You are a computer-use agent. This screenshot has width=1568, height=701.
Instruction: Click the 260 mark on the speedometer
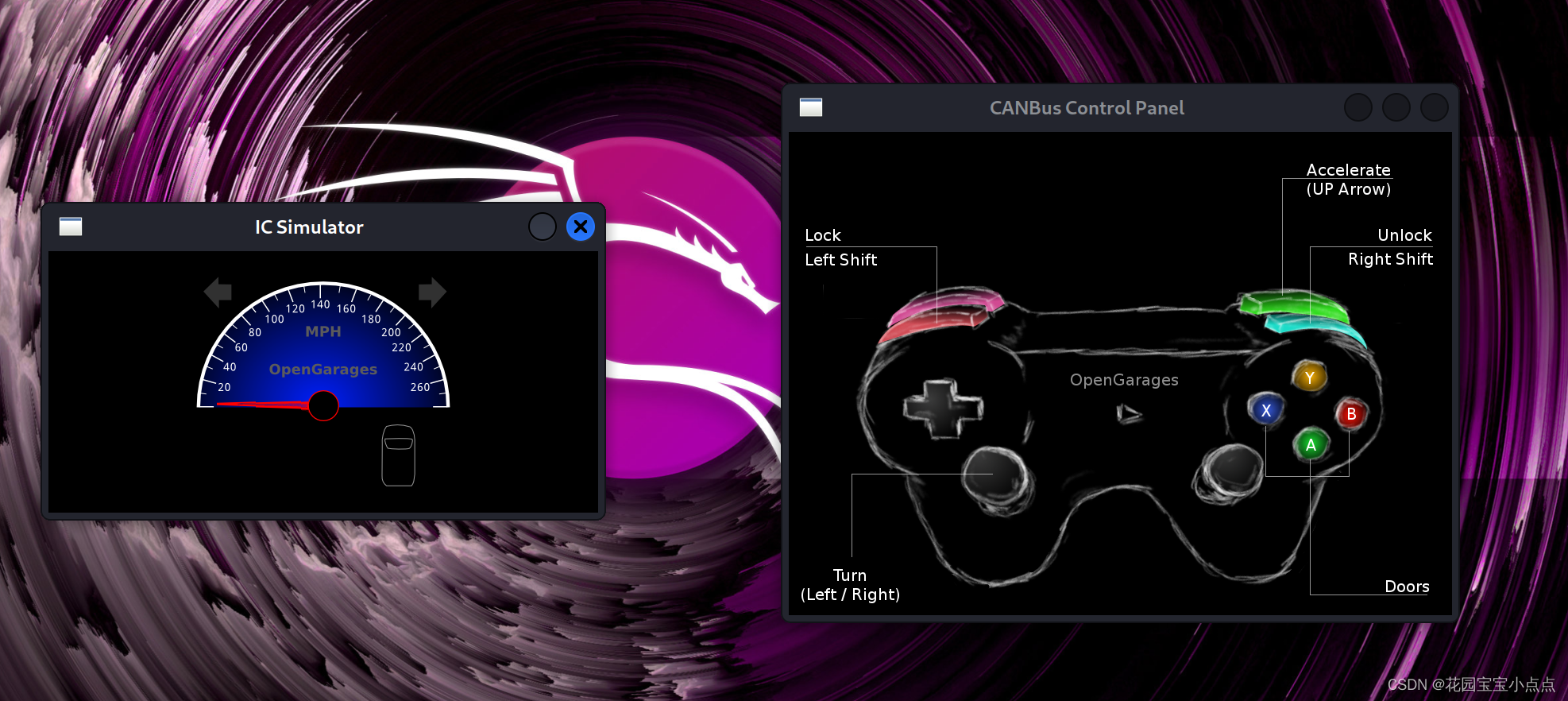tap(420, 387)
